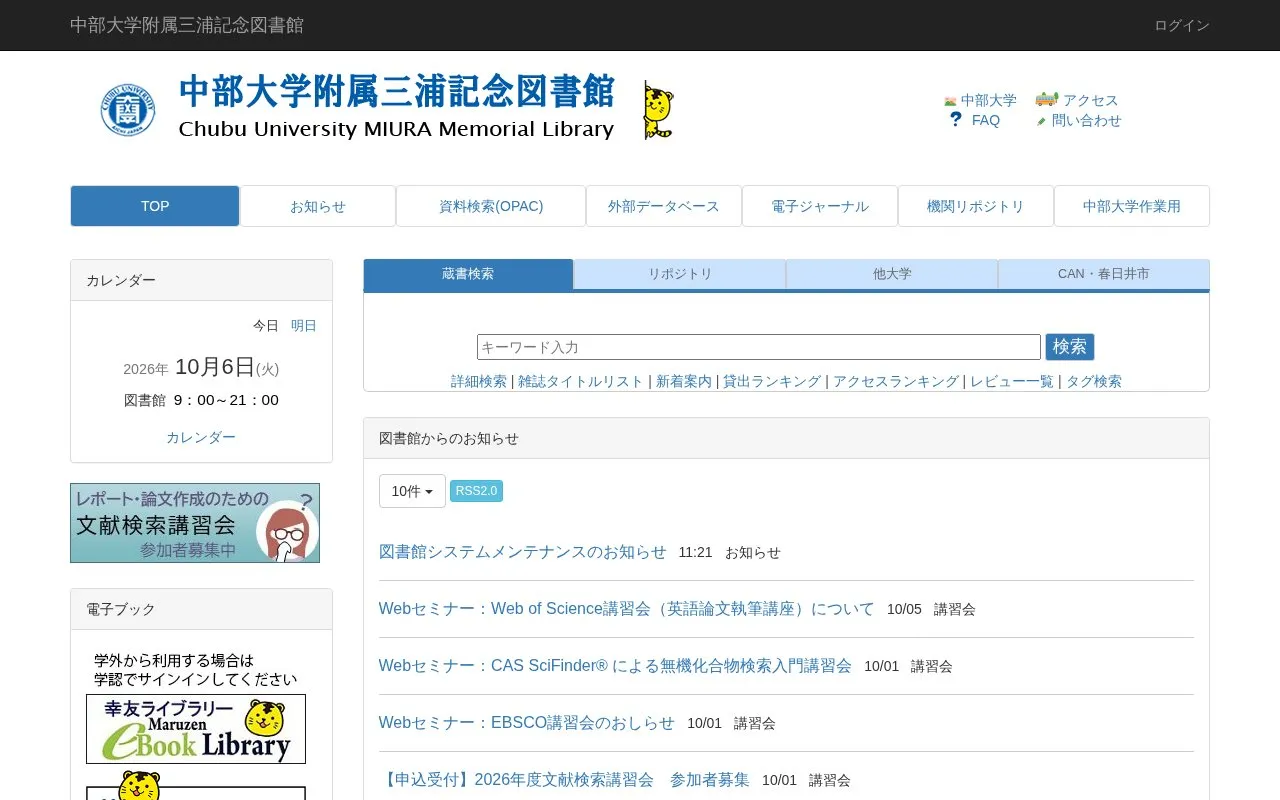
Task: Click the ログイン link in top bar
Action: tap(1182, 25)
